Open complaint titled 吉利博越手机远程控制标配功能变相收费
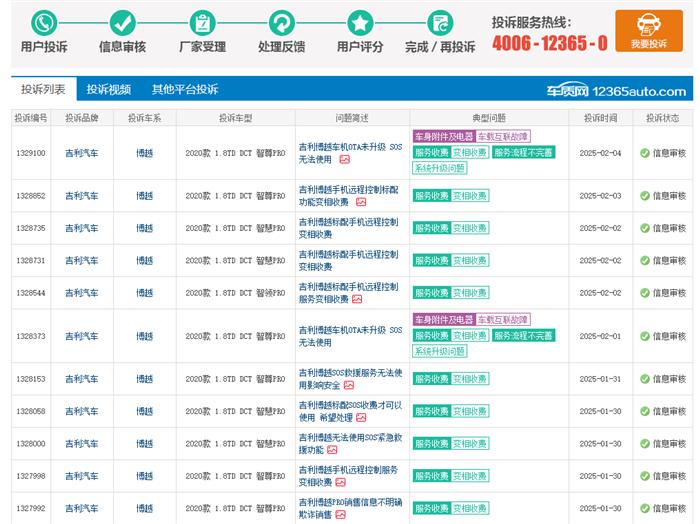The width and height of the screenshot is (700, 524). 348,195
